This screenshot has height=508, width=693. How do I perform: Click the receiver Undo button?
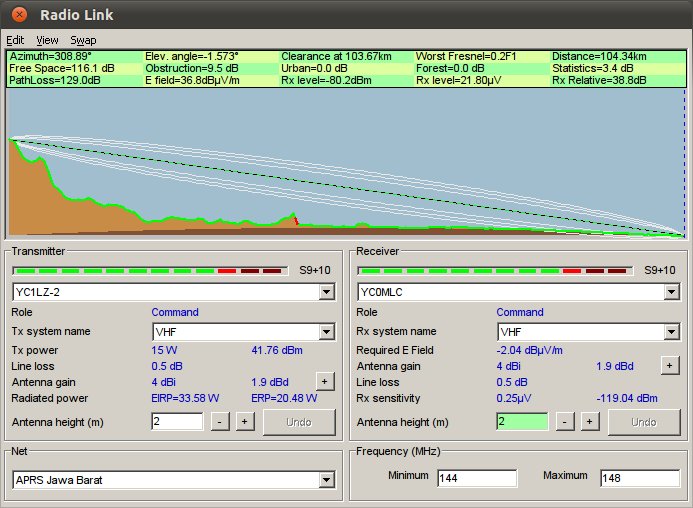pyautogui.click(x=645, y=422)
